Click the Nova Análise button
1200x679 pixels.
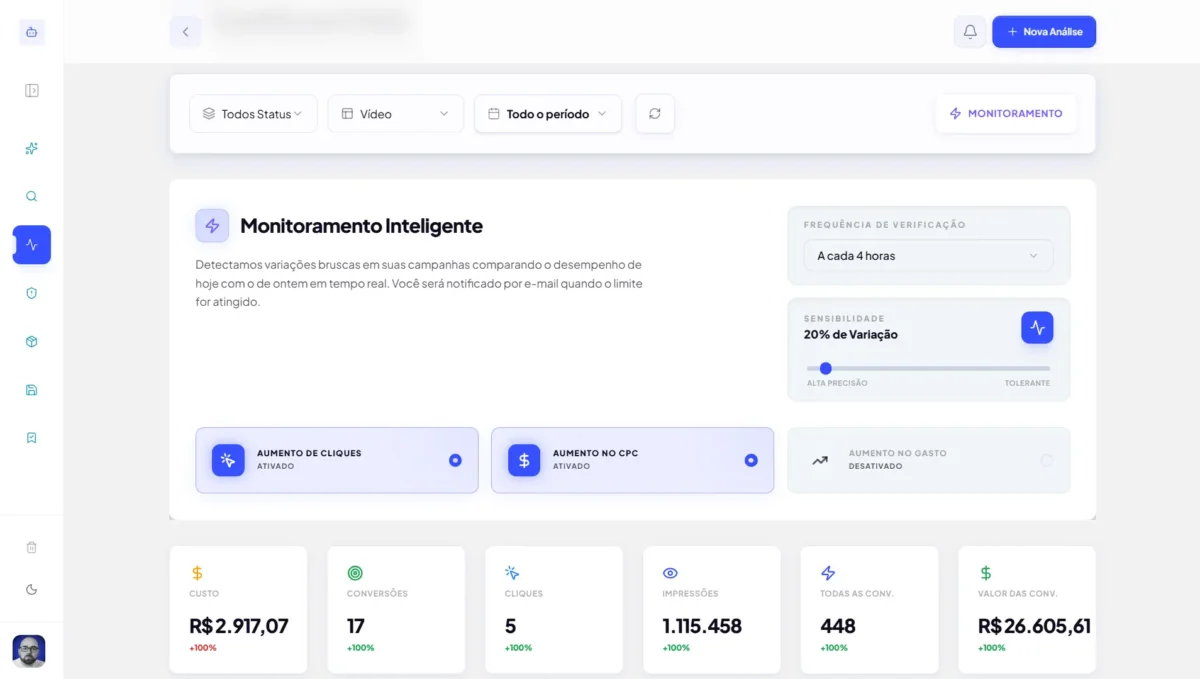pos(1044,32)
